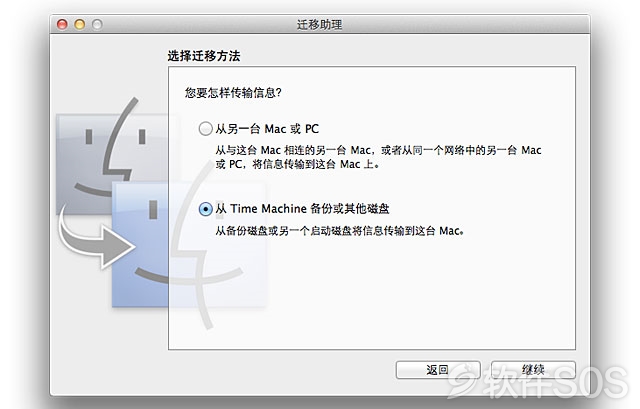The width and height of the screenshot is (640, 409).
Task: Click the grayed-out zoom window button
Action: click(x=97, y=24)
